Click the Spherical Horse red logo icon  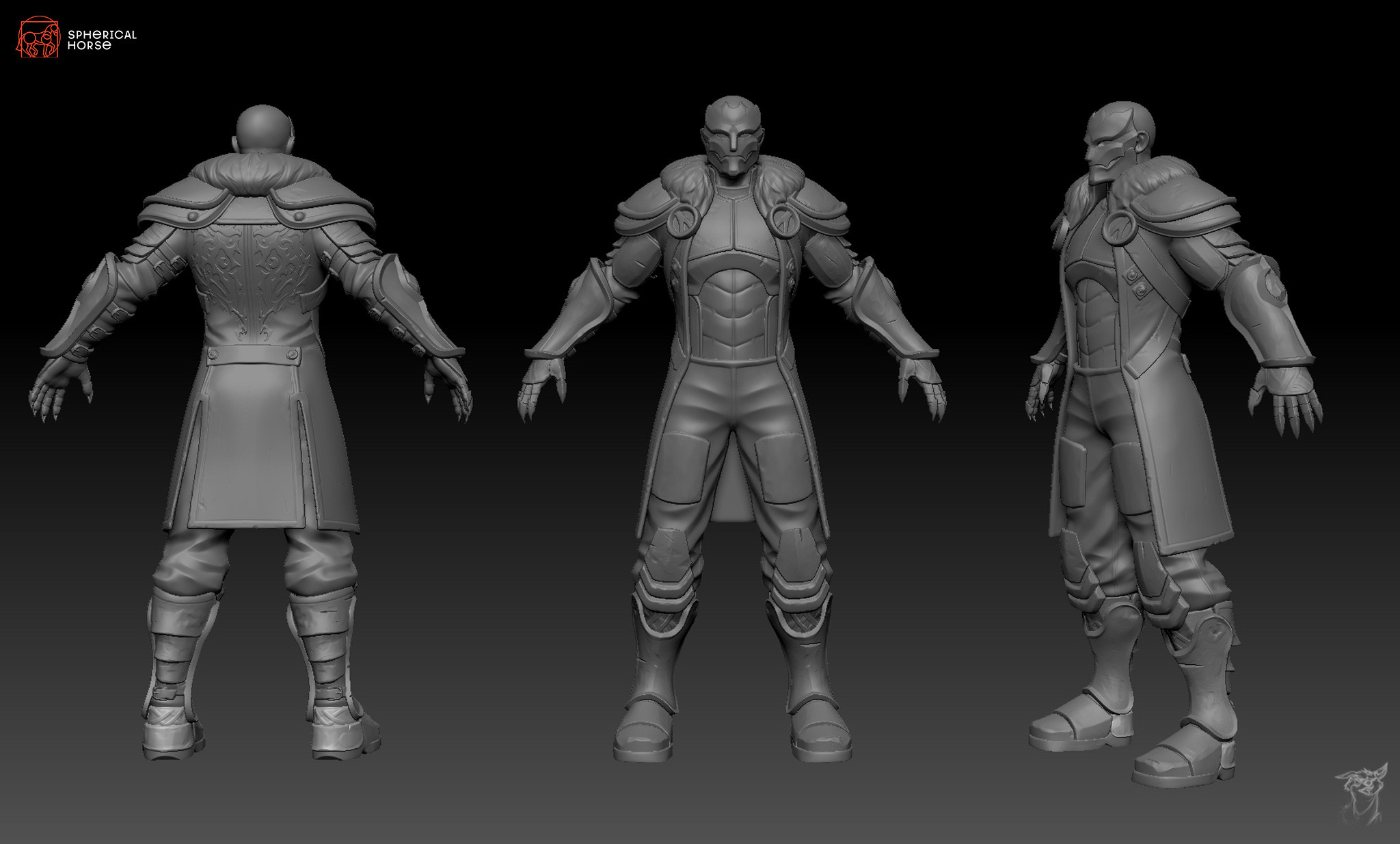tap(38, 38)
